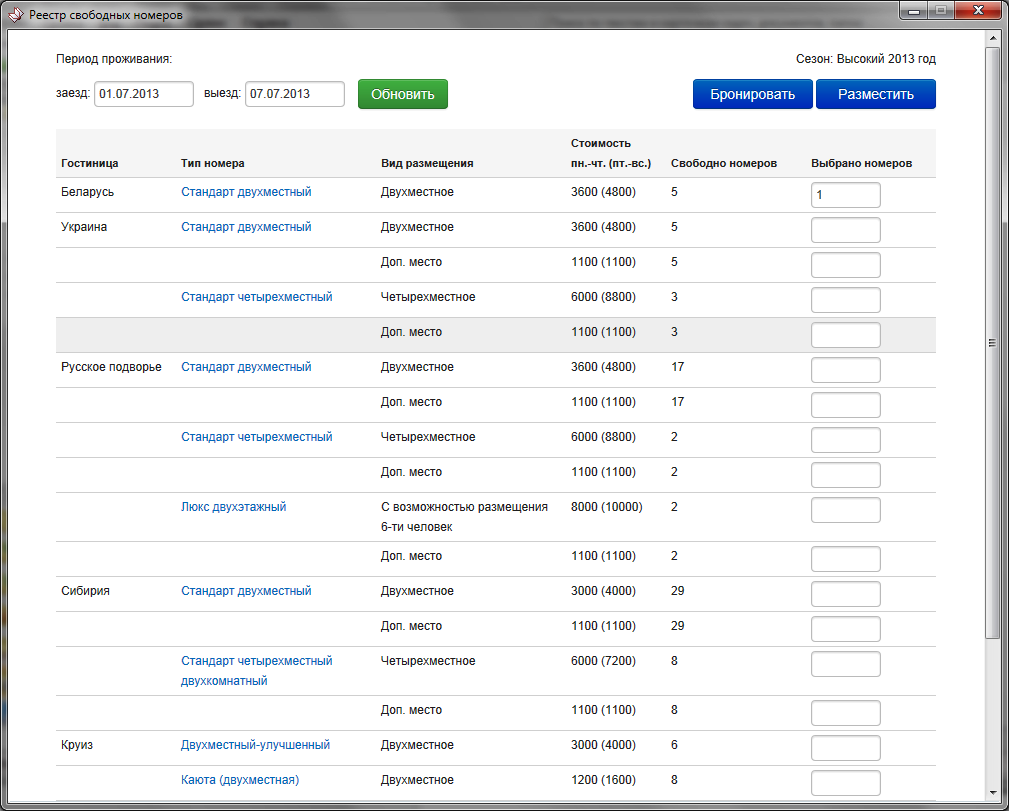Click selected rooms field for Русское подворье Двухместное
The image size is (1009, 811).
click(846, 370)
